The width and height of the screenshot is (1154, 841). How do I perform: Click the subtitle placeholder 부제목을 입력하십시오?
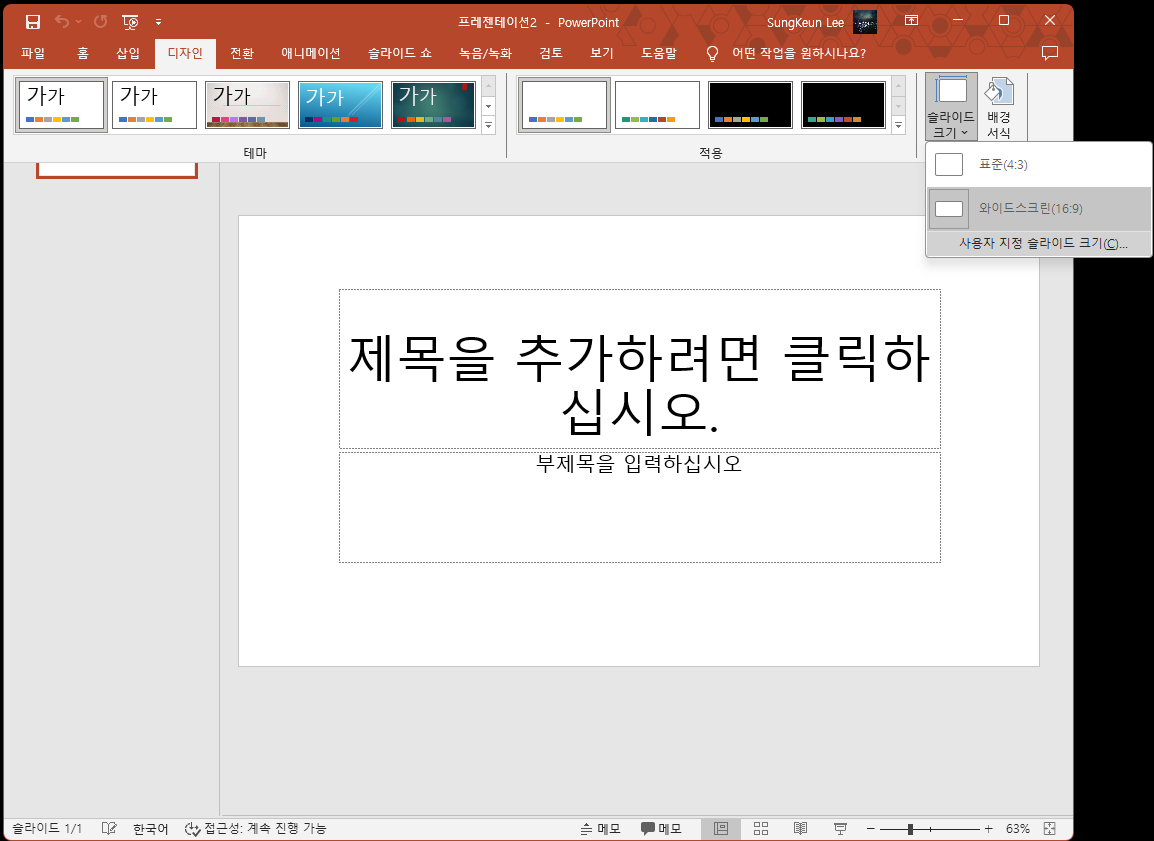pyautogui.click(x=640, y=507)
